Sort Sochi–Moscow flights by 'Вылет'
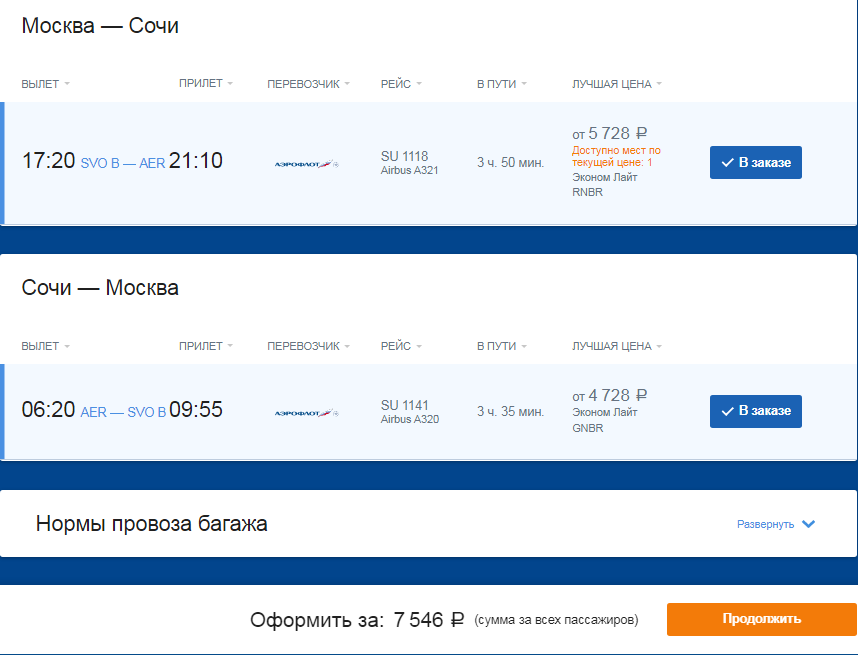Image resolution: width=858 pixels, height=655 pixels. pyautogui.click(x=45, y=346)
